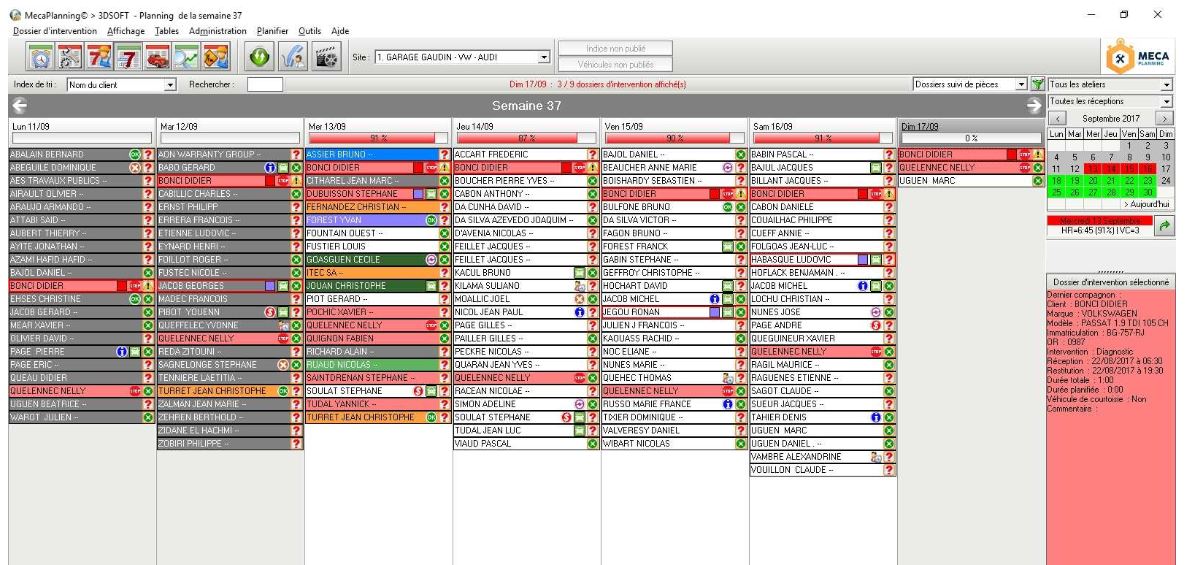This screenshot has width=1186, height=565.
Task: Open the Tous les ateliers dropdown
Action: [1166, 85]
